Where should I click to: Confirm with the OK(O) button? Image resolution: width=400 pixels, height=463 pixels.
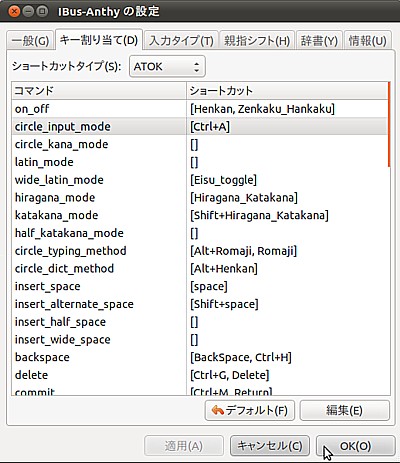355,446
